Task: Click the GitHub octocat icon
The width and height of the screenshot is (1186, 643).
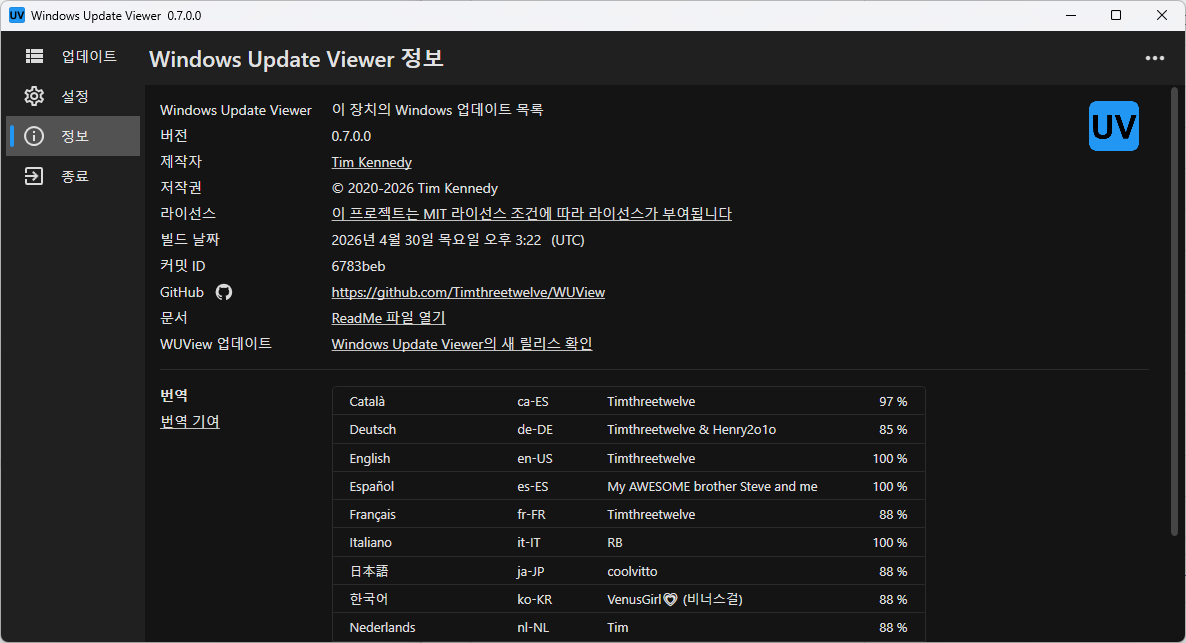Action: click(224, 292)
